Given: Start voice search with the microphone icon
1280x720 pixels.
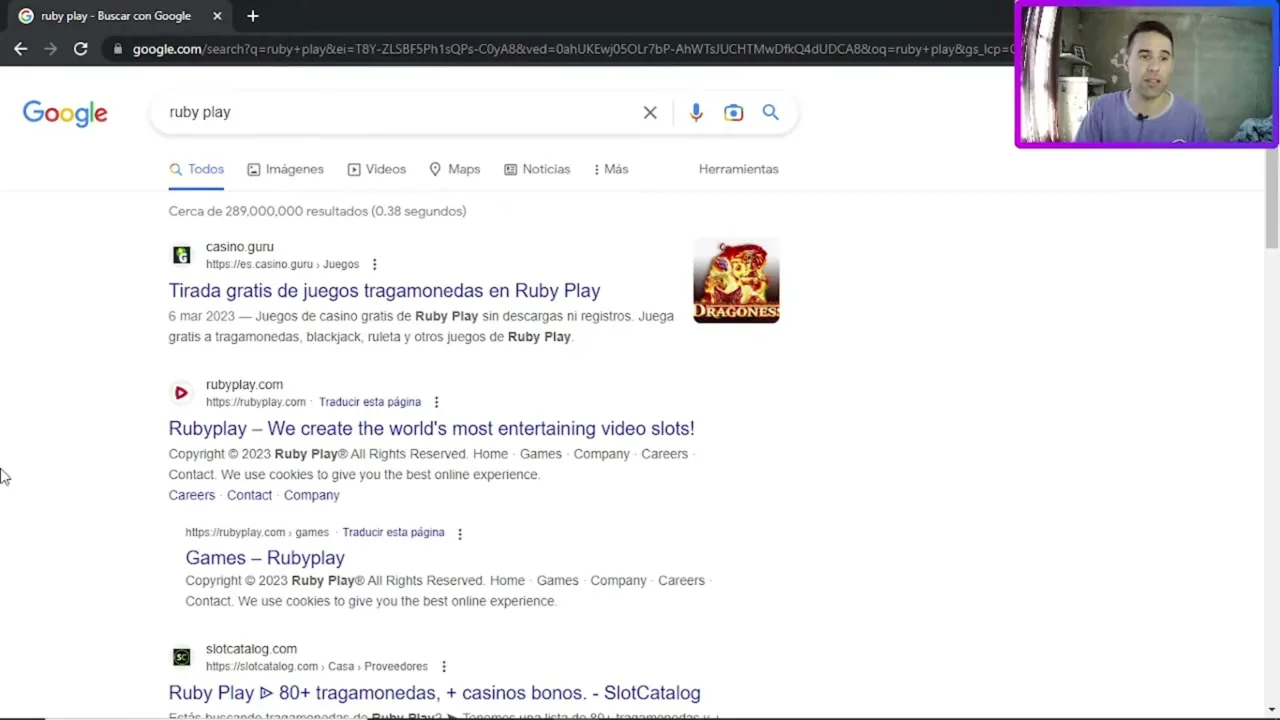Looking at the screenshot, I should click(696, 113).
